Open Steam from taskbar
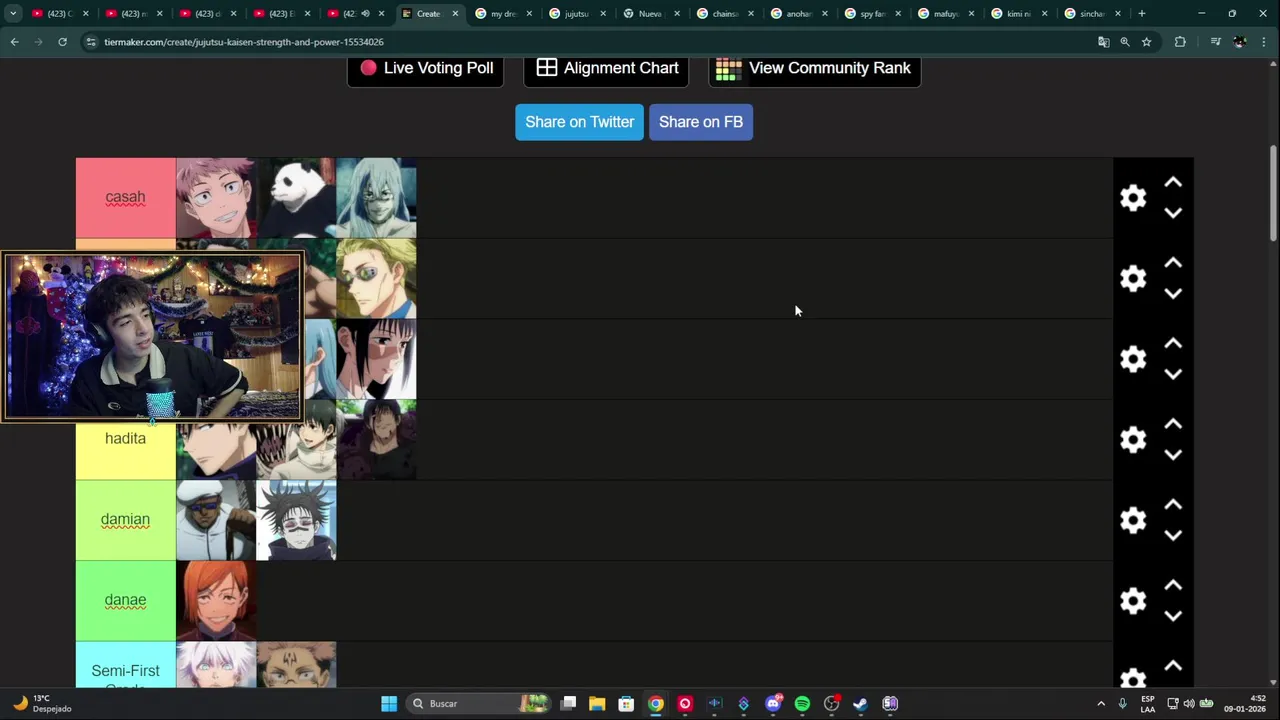 click(860, 704)
